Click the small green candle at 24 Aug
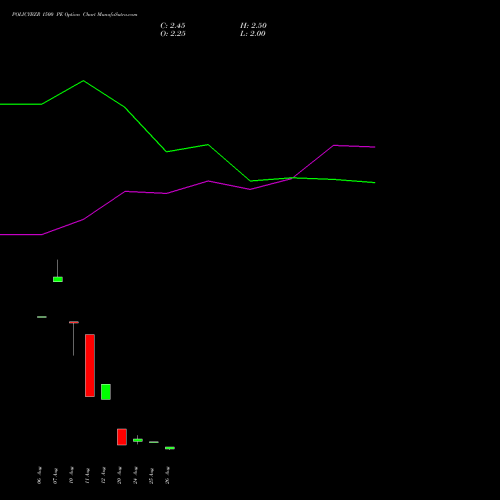The image size is (500, 500). [138, 440]
